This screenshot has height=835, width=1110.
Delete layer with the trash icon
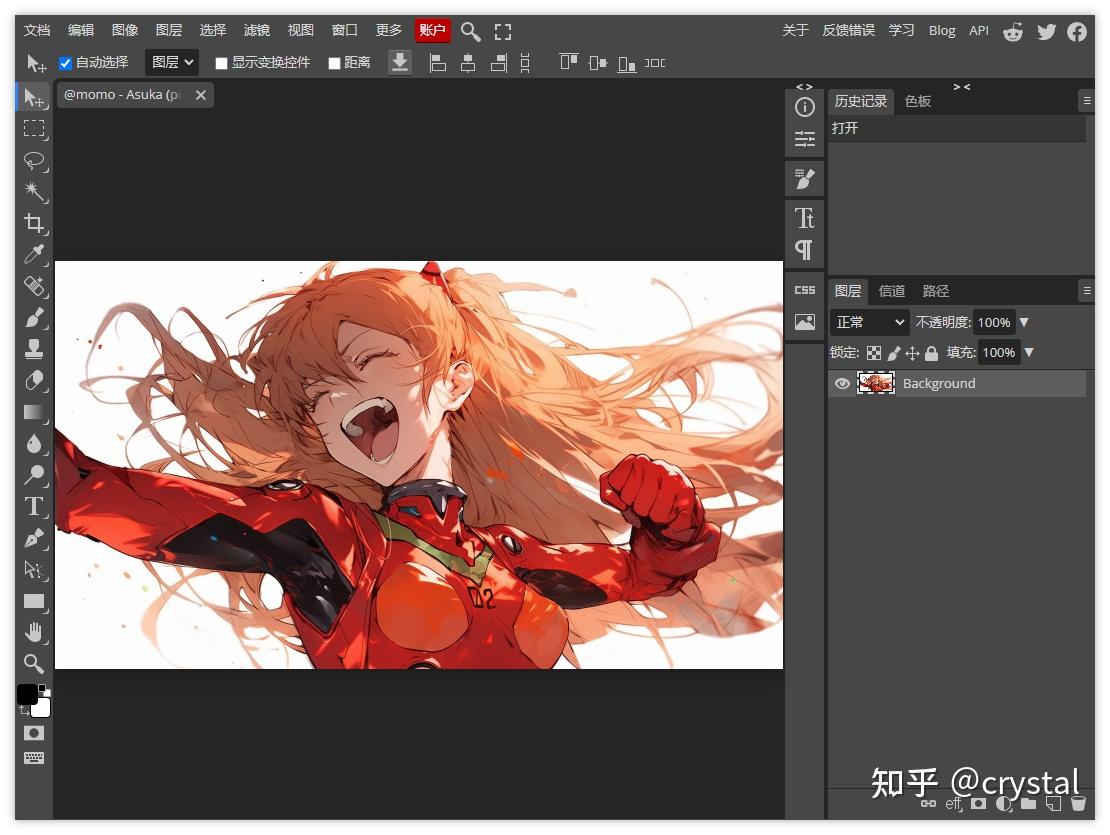click(1078, 803)
